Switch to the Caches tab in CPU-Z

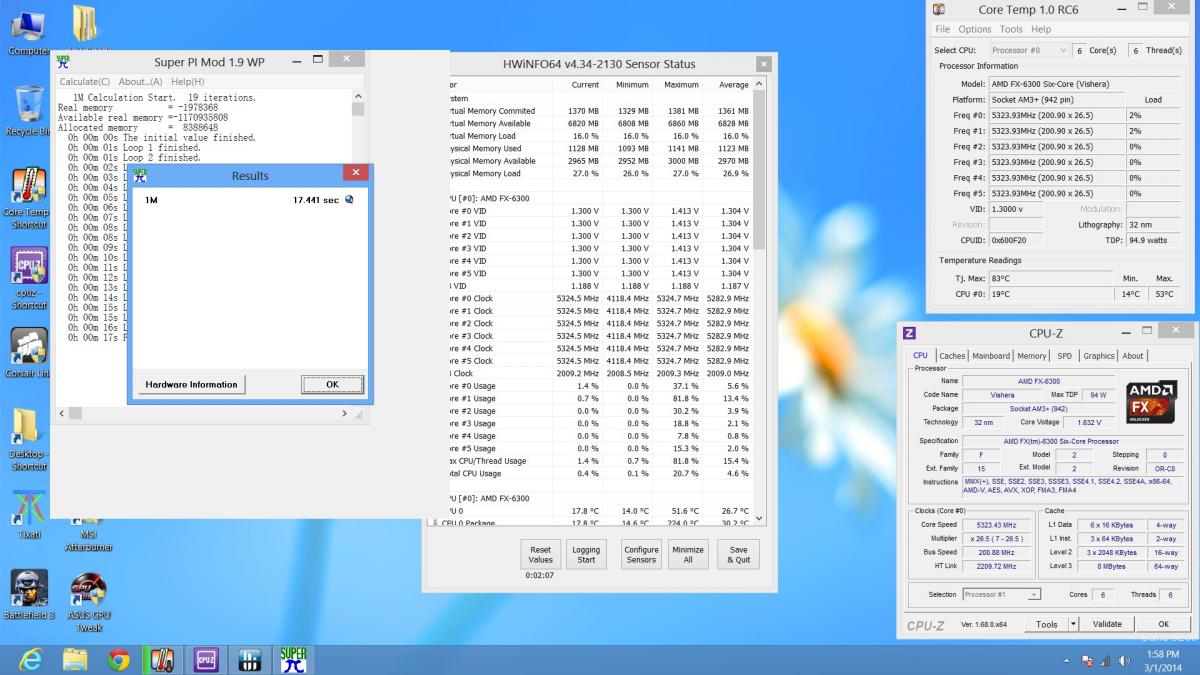coord(952,356)
